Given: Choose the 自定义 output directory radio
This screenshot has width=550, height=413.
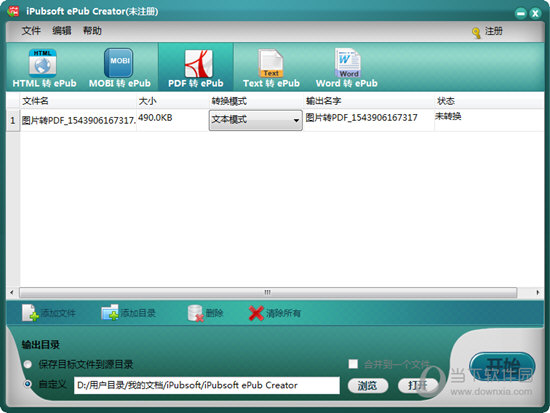Looking at the screenshot, I should [28, 384].
